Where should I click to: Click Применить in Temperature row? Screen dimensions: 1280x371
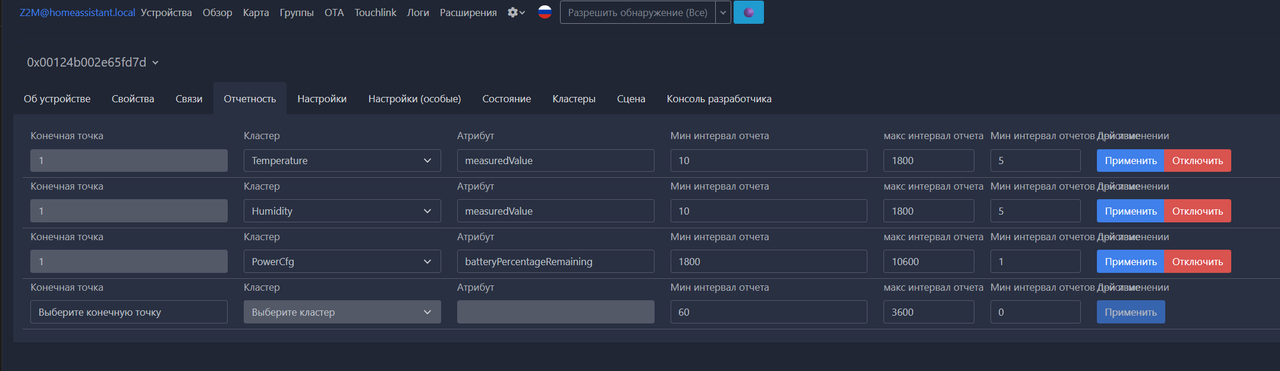[1130, 160]
